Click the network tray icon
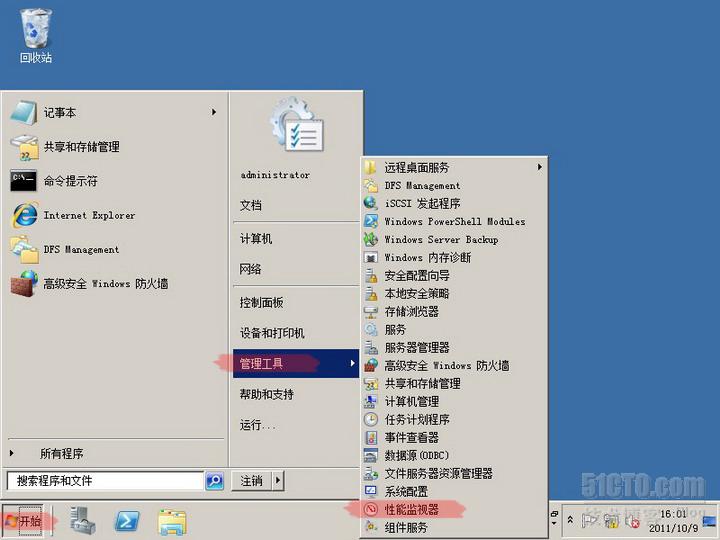 pos(611,521)
